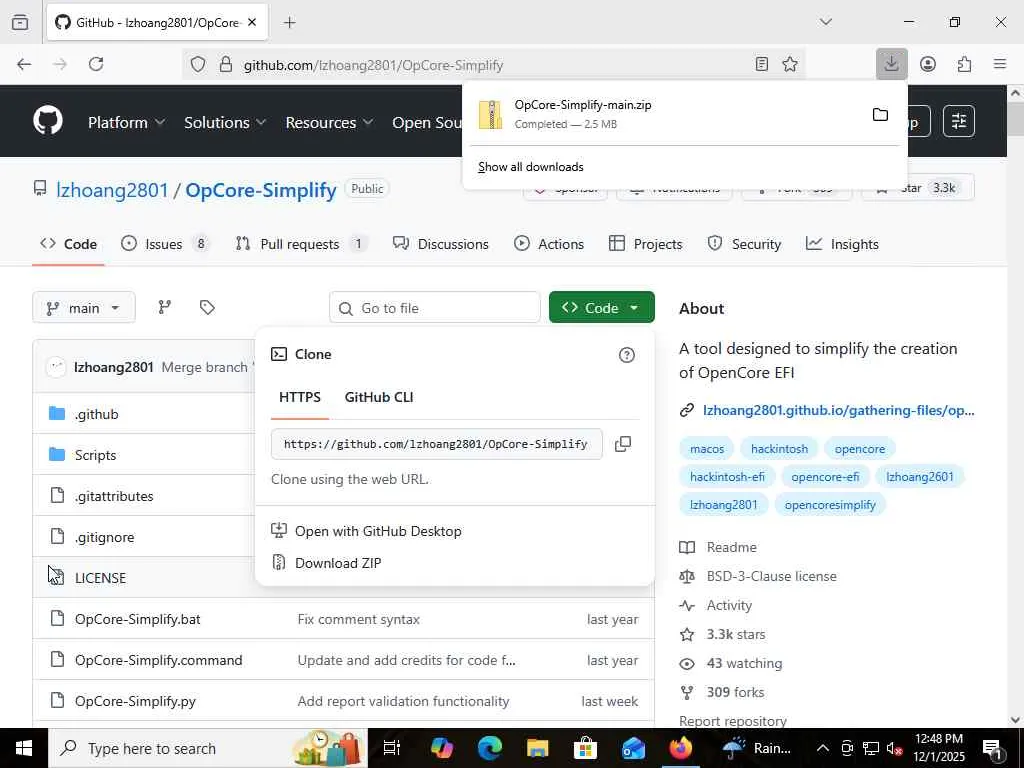Show hidden system tray icons
The width and height of the screenshot is (1024, 768).
(823, 748)
